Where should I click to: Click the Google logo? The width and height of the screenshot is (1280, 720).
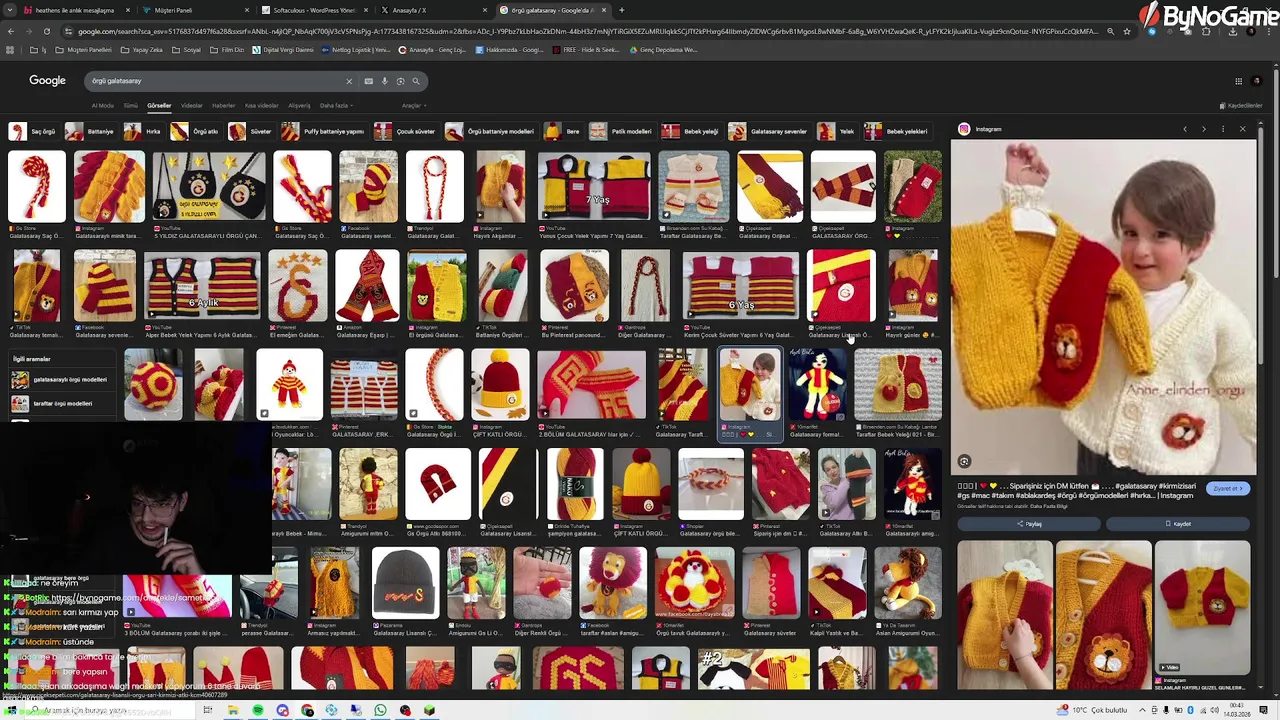coord(47,80)
